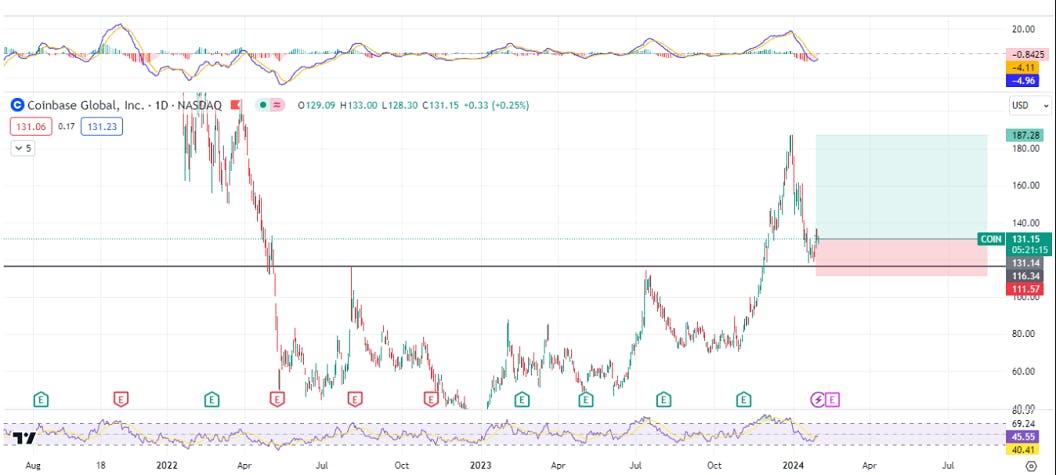Click the TradingView logo in the bottom corner
This screenshot has width=1056, height=475.
tap(26, 439)
